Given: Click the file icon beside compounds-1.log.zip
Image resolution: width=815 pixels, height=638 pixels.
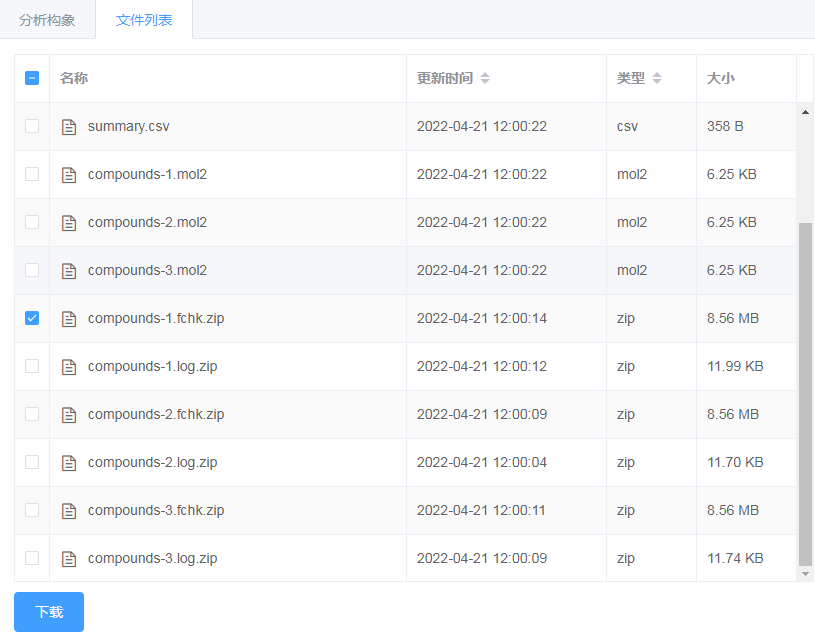Looking at the screenshot, I should (x=69, y=367).
